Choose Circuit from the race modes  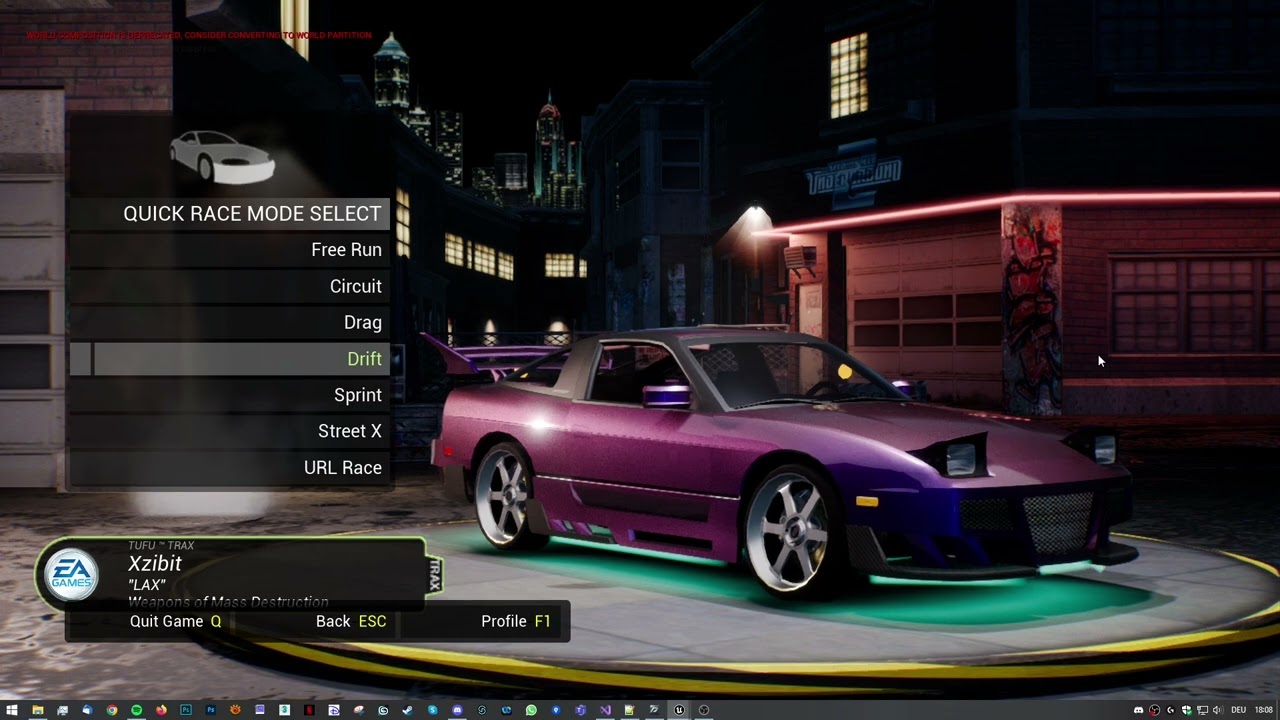[355, 286]
